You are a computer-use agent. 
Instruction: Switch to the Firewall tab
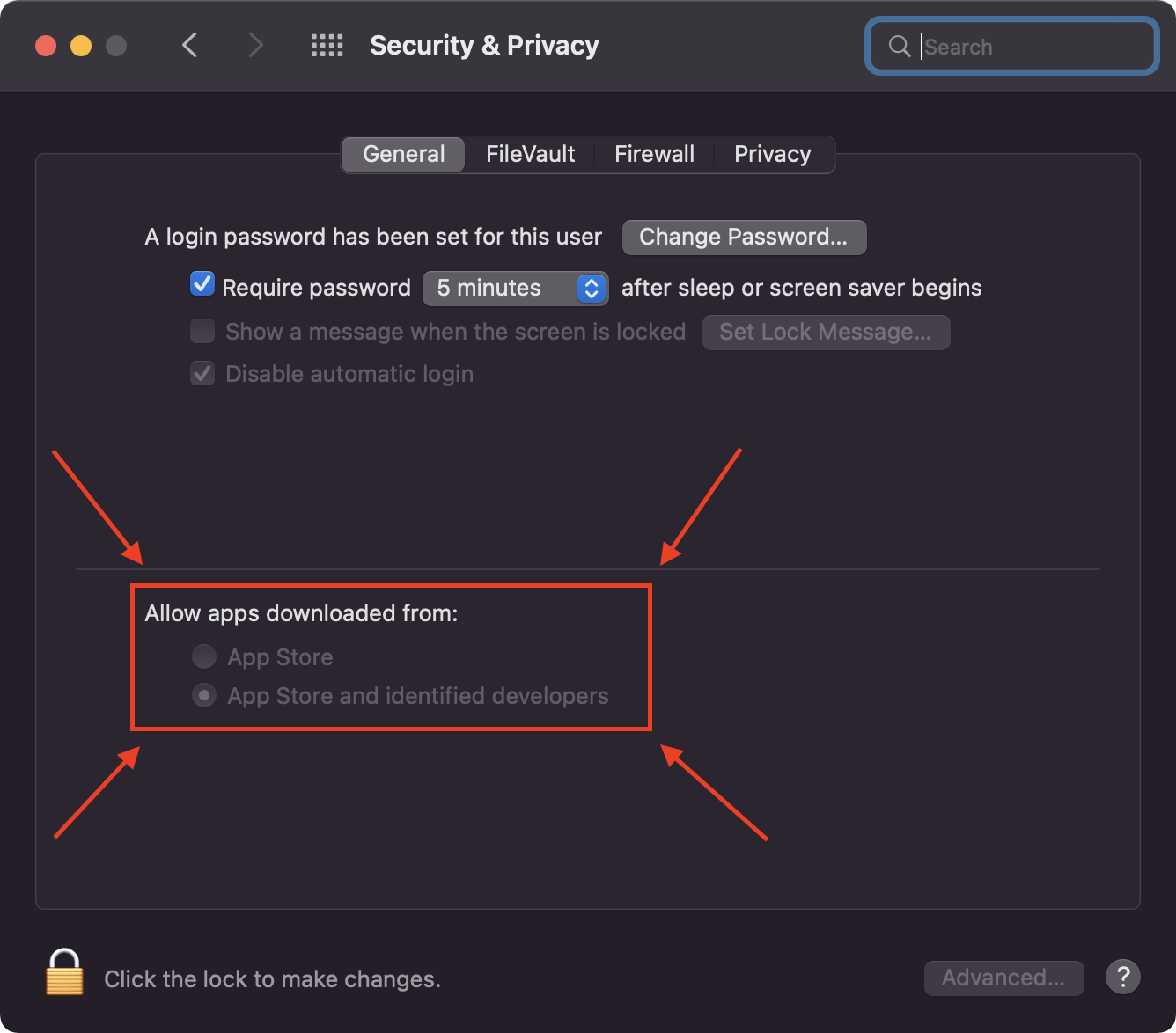pyautogui.click(x=654, y=154)
